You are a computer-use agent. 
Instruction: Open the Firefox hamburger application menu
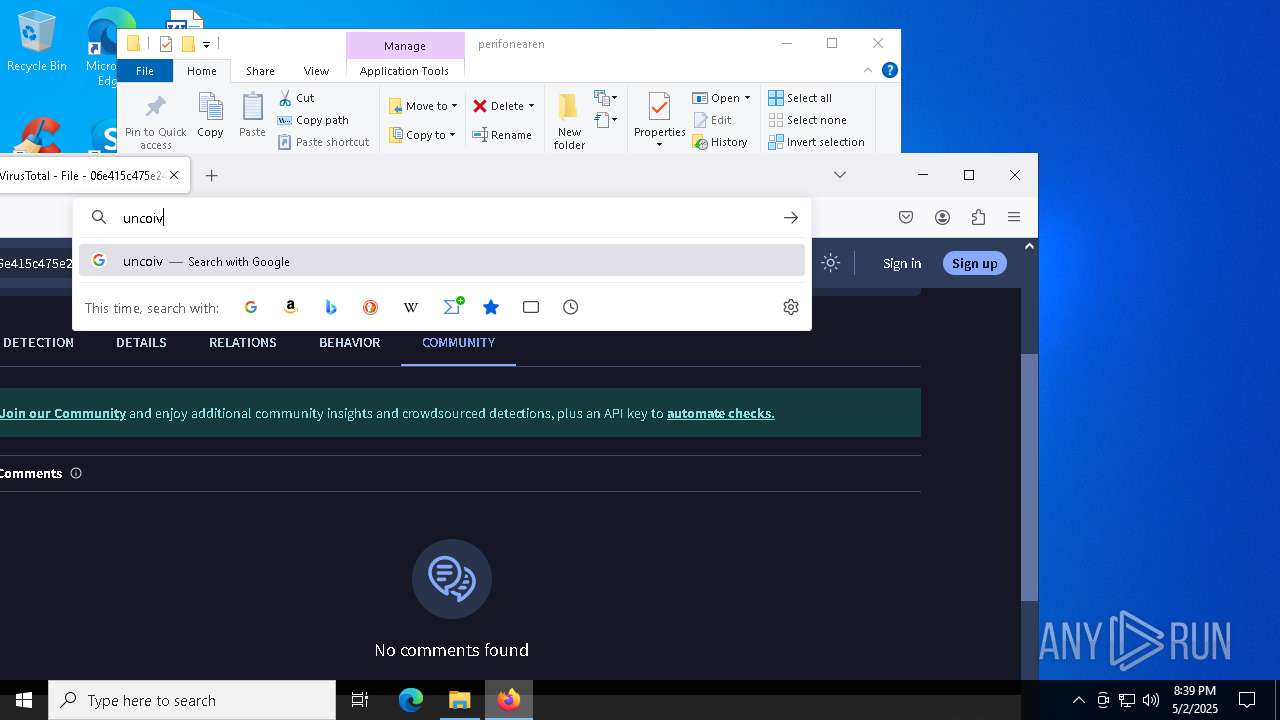click(x=1014, y=217)
